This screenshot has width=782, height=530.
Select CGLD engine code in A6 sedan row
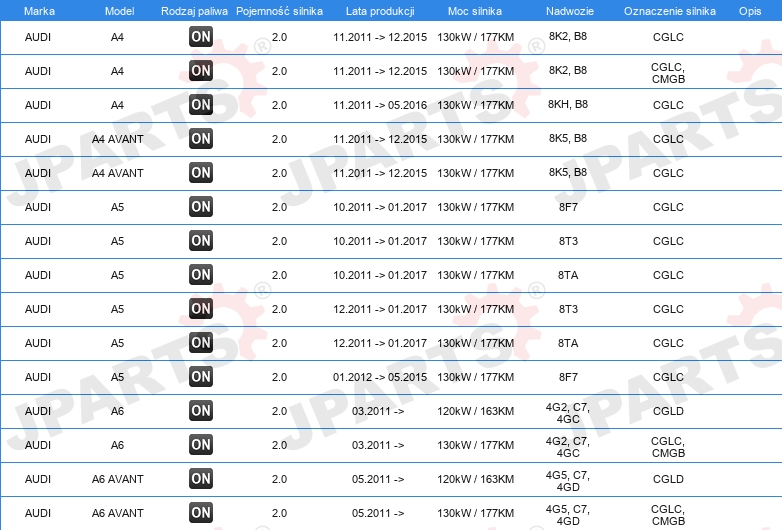coord(668,411)
